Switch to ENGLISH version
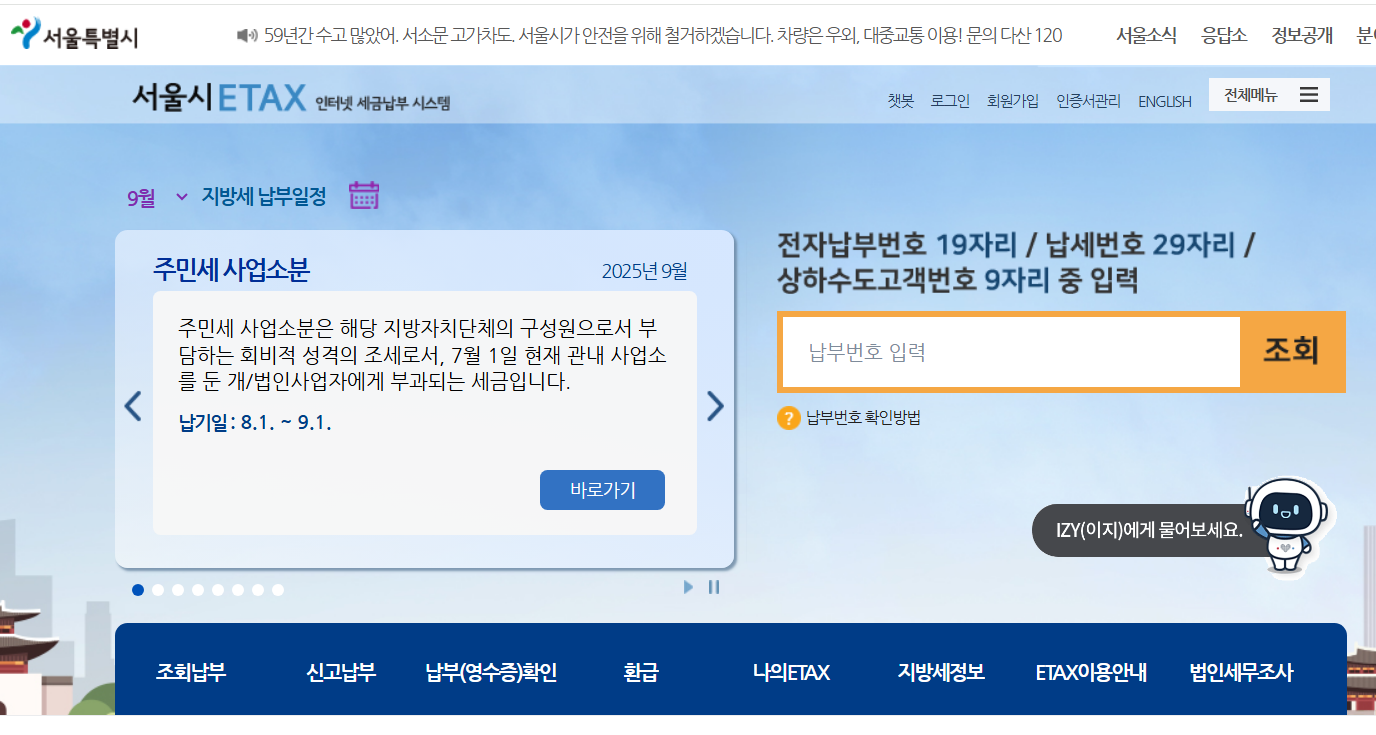The image size is (1376, 735). (1165, 101)
